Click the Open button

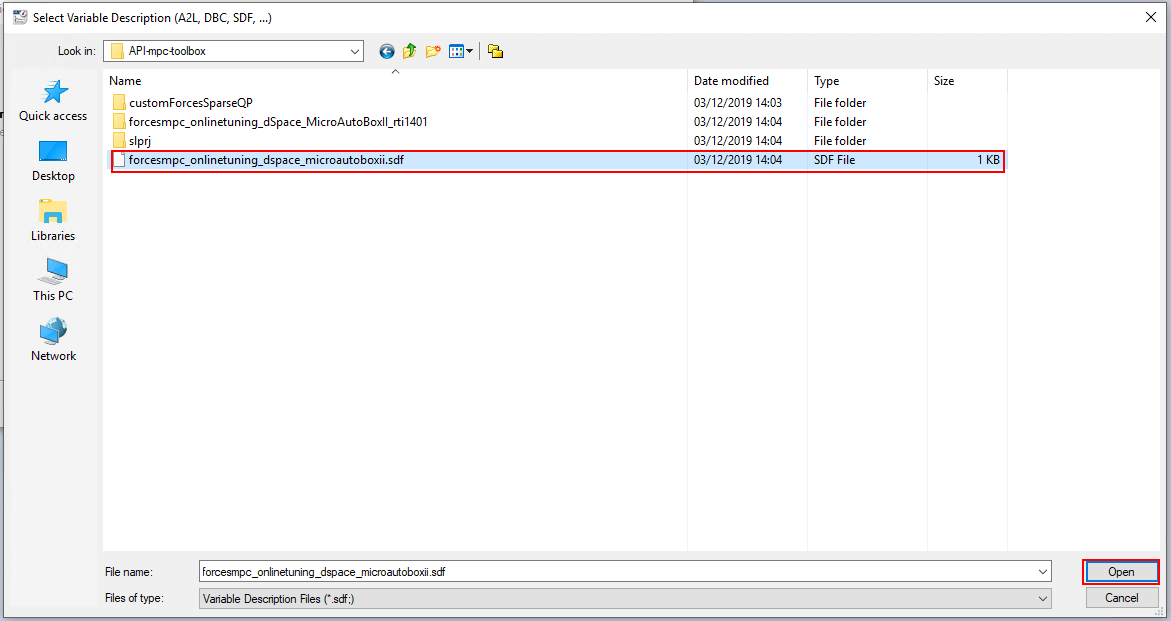click(x=1120, y=572)
